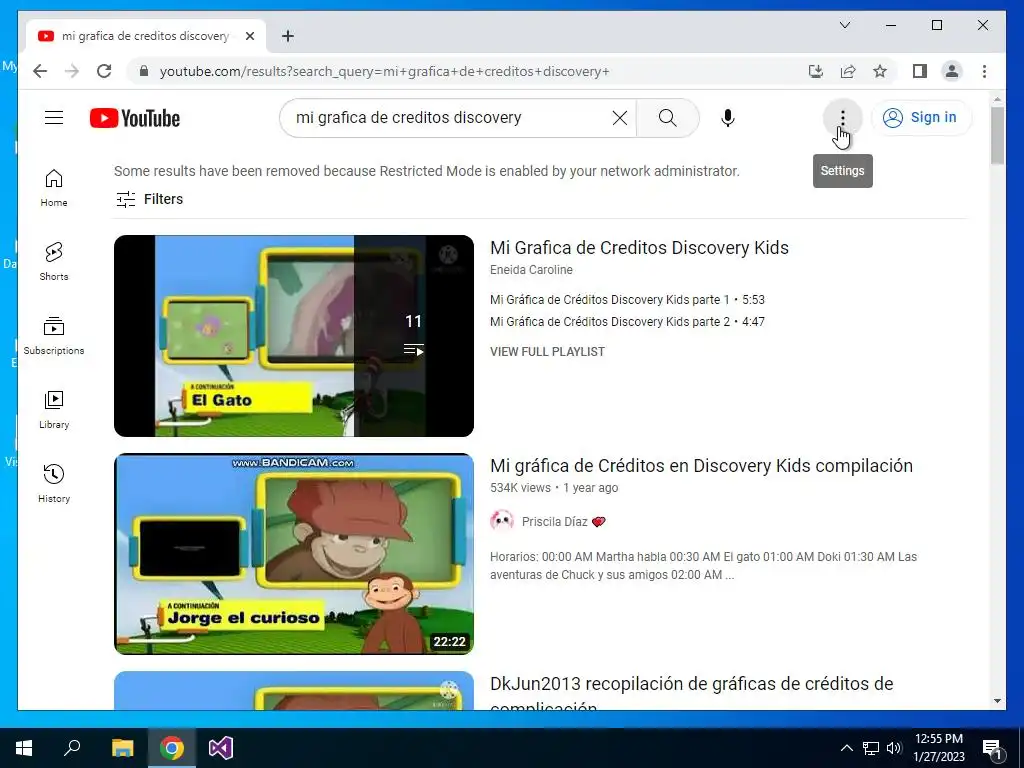Viewport: 1024px width, 768px height.
Task: Click VIEW FULL PLAYLIST link
Action: pos(547,351)
